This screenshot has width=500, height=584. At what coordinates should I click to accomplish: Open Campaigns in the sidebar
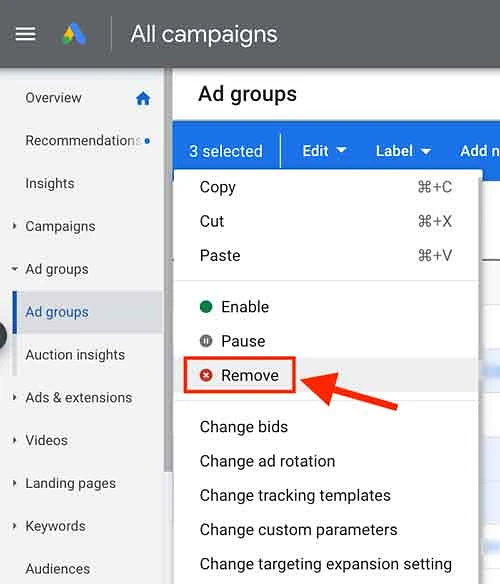coord(60,226)
